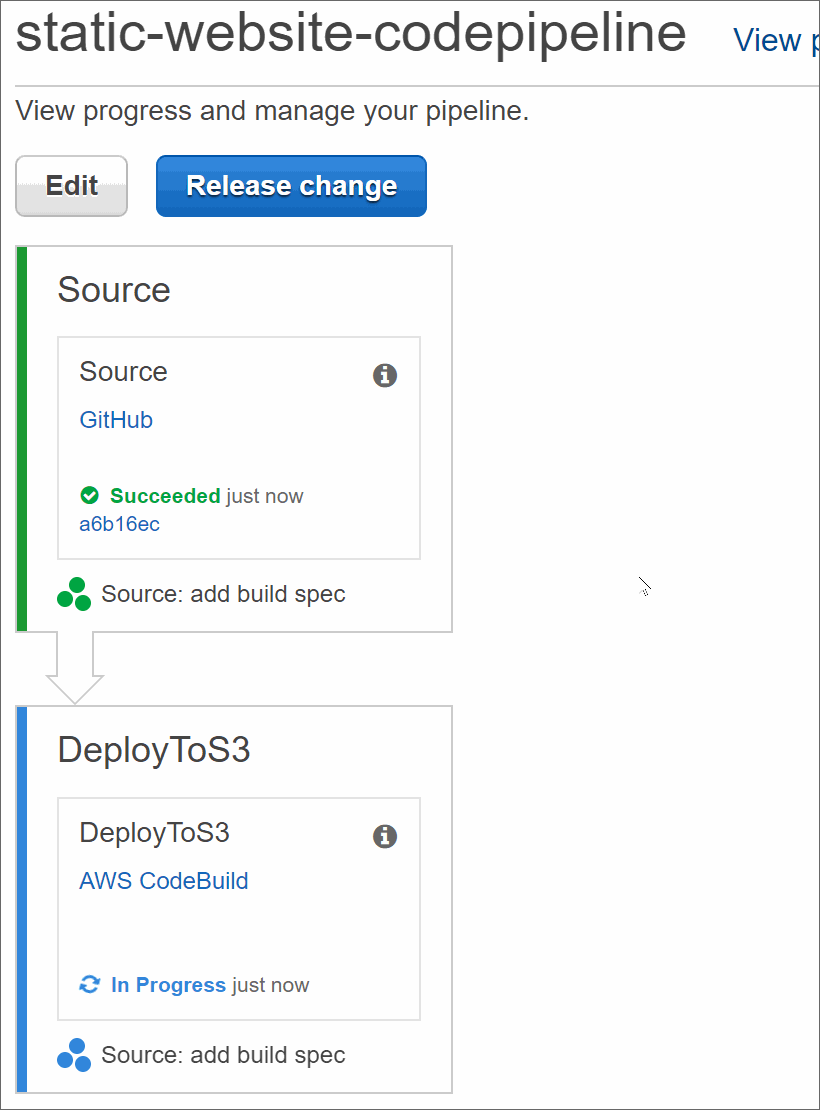Open the GitHub source provider link
The image size is (820, 1110).
116,420
